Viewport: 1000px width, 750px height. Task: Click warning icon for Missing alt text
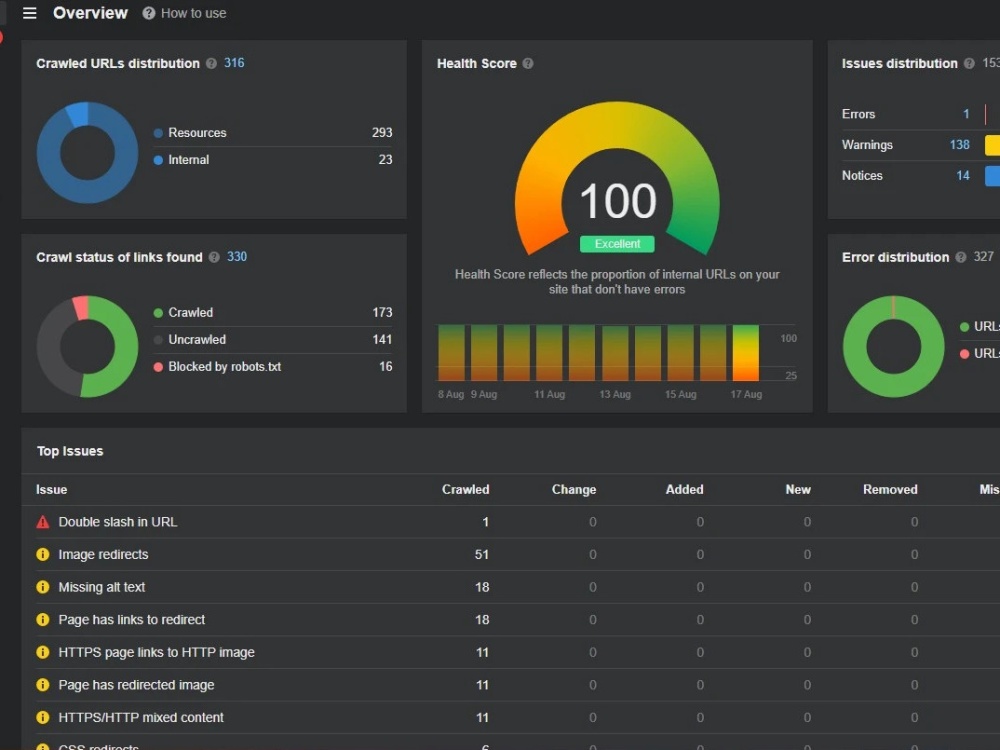pyautogui.click(x=43, y=587)
